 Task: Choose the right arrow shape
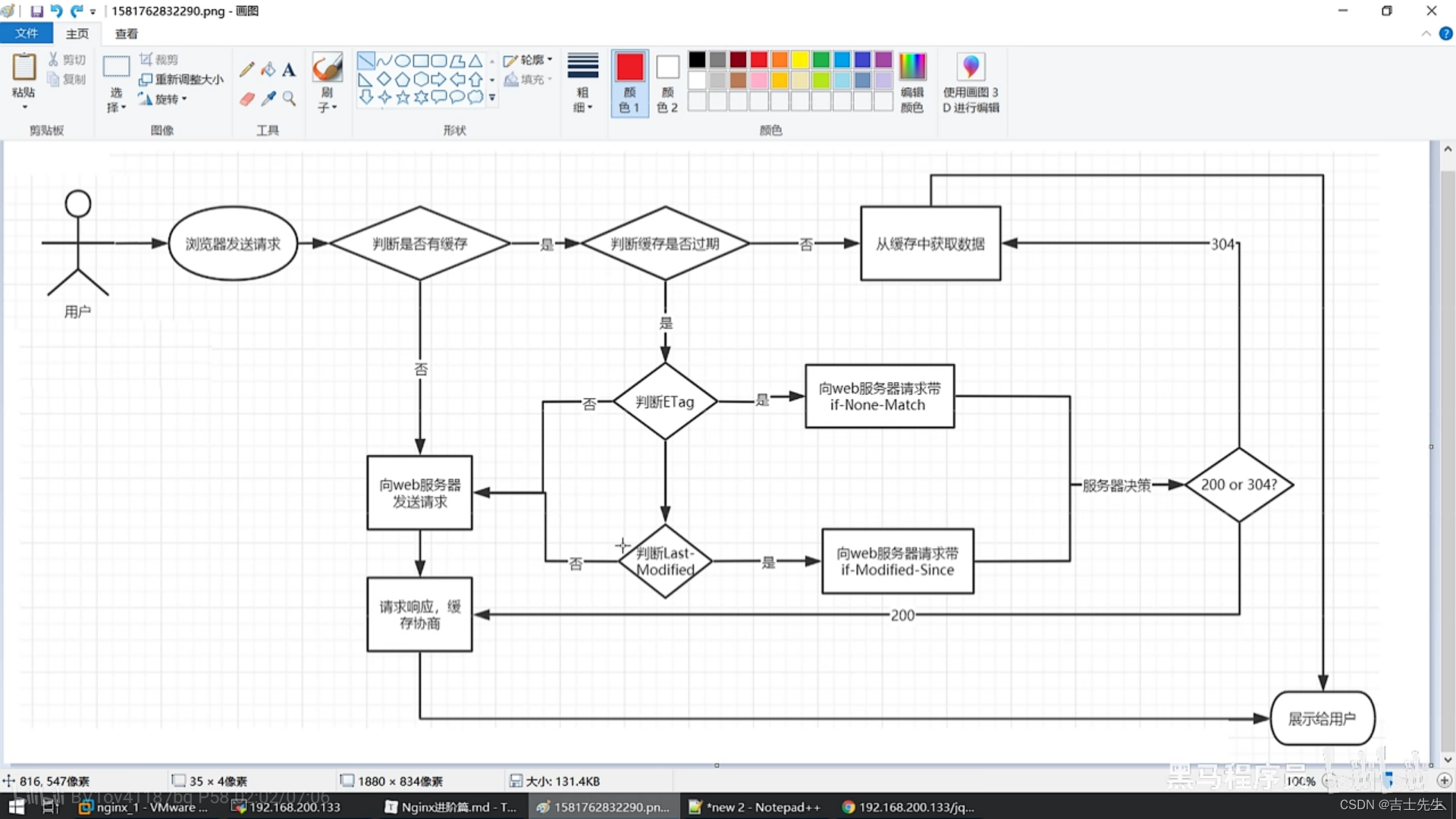coord(439,79)
